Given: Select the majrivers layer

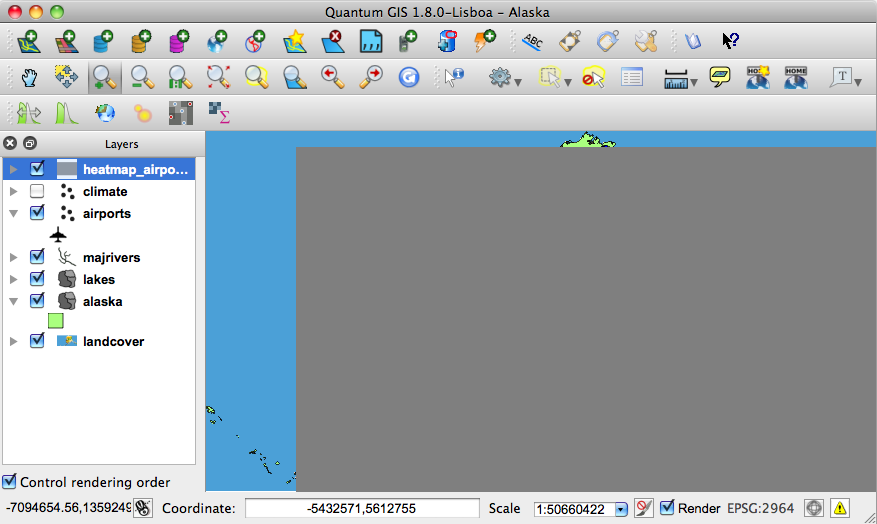Looking at the screenshot, I should point(111,257).
